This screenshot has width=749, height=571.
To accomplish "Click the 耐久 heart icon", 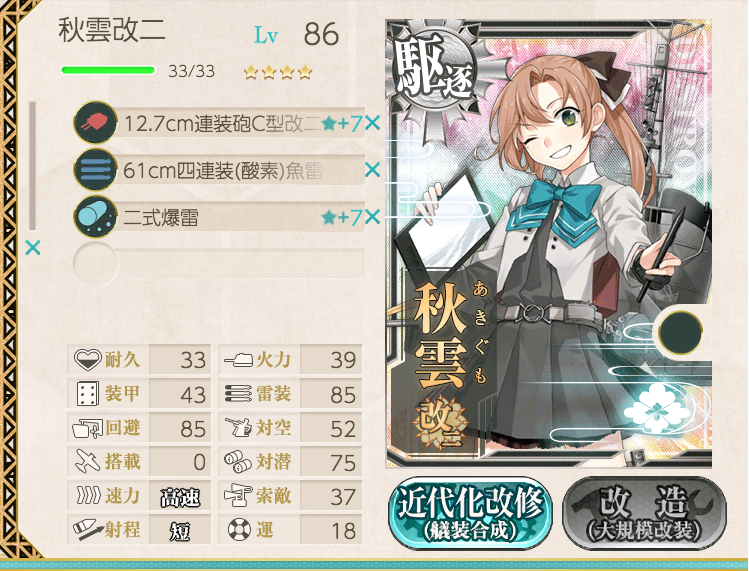I will click(87, 359).
